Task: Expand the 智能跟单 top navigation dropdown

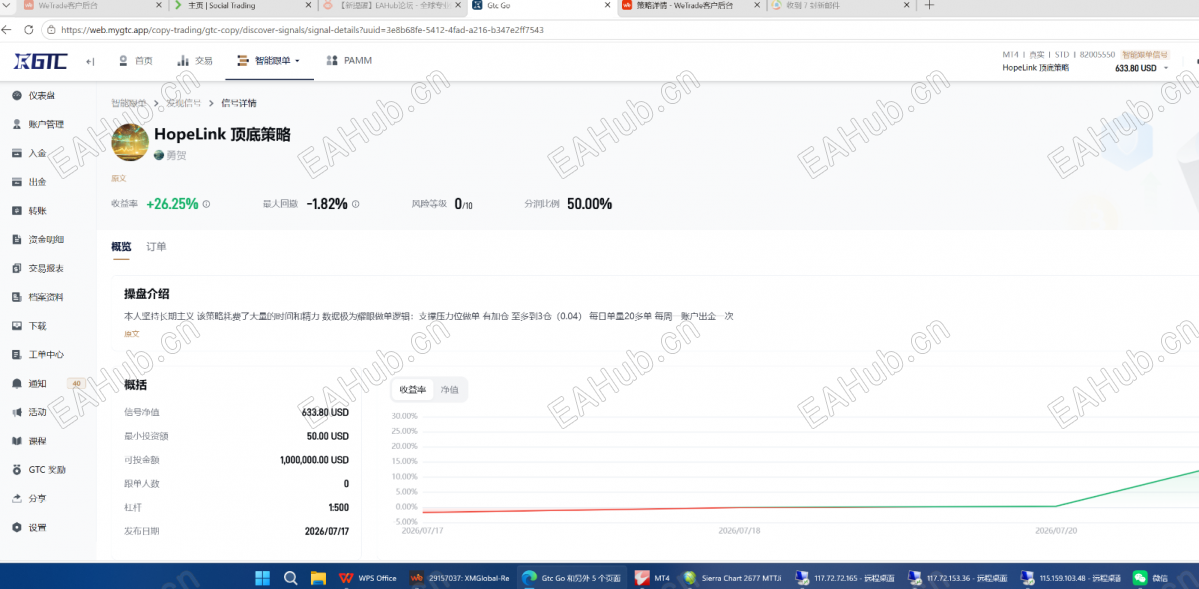Action: [x=268, y=60]
